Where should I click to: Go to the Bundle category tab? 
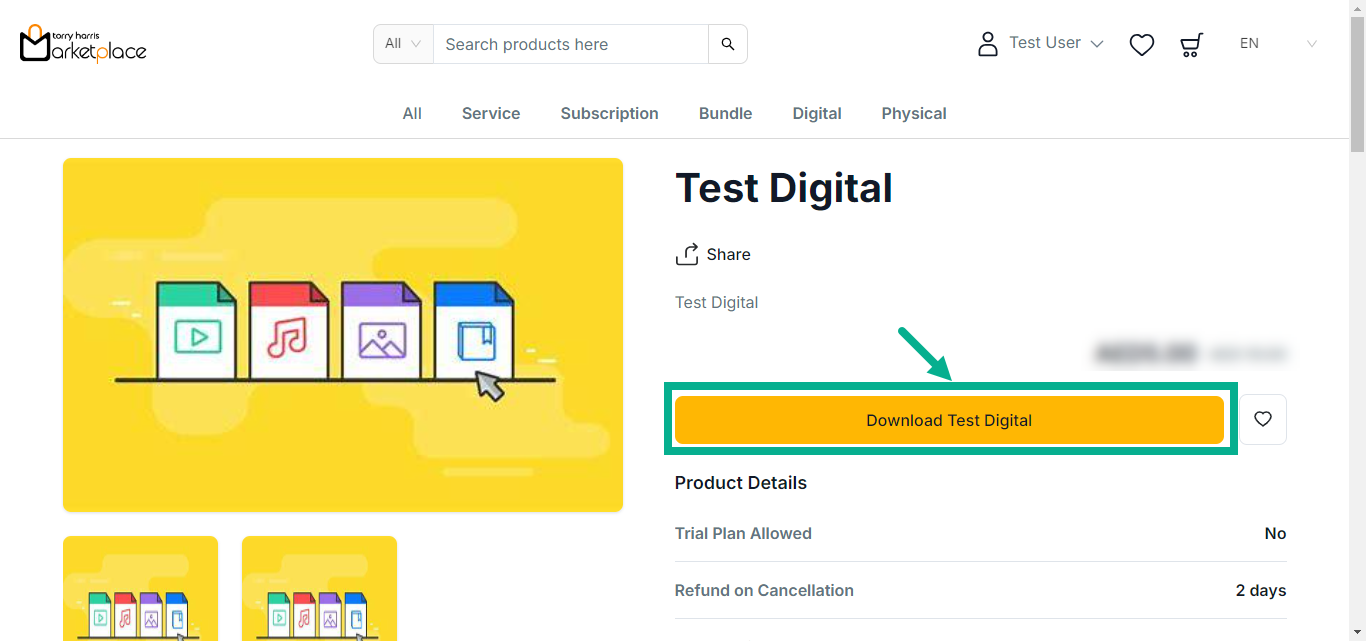coord(725,114)
